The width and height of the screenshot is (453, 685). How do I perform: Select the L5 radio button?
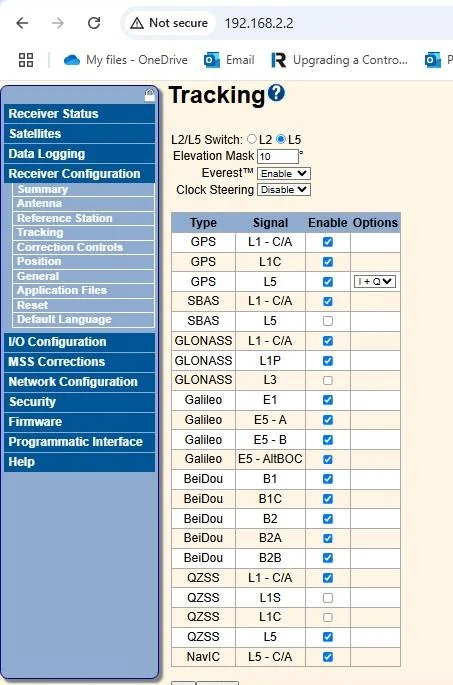(x=281, y=139)
